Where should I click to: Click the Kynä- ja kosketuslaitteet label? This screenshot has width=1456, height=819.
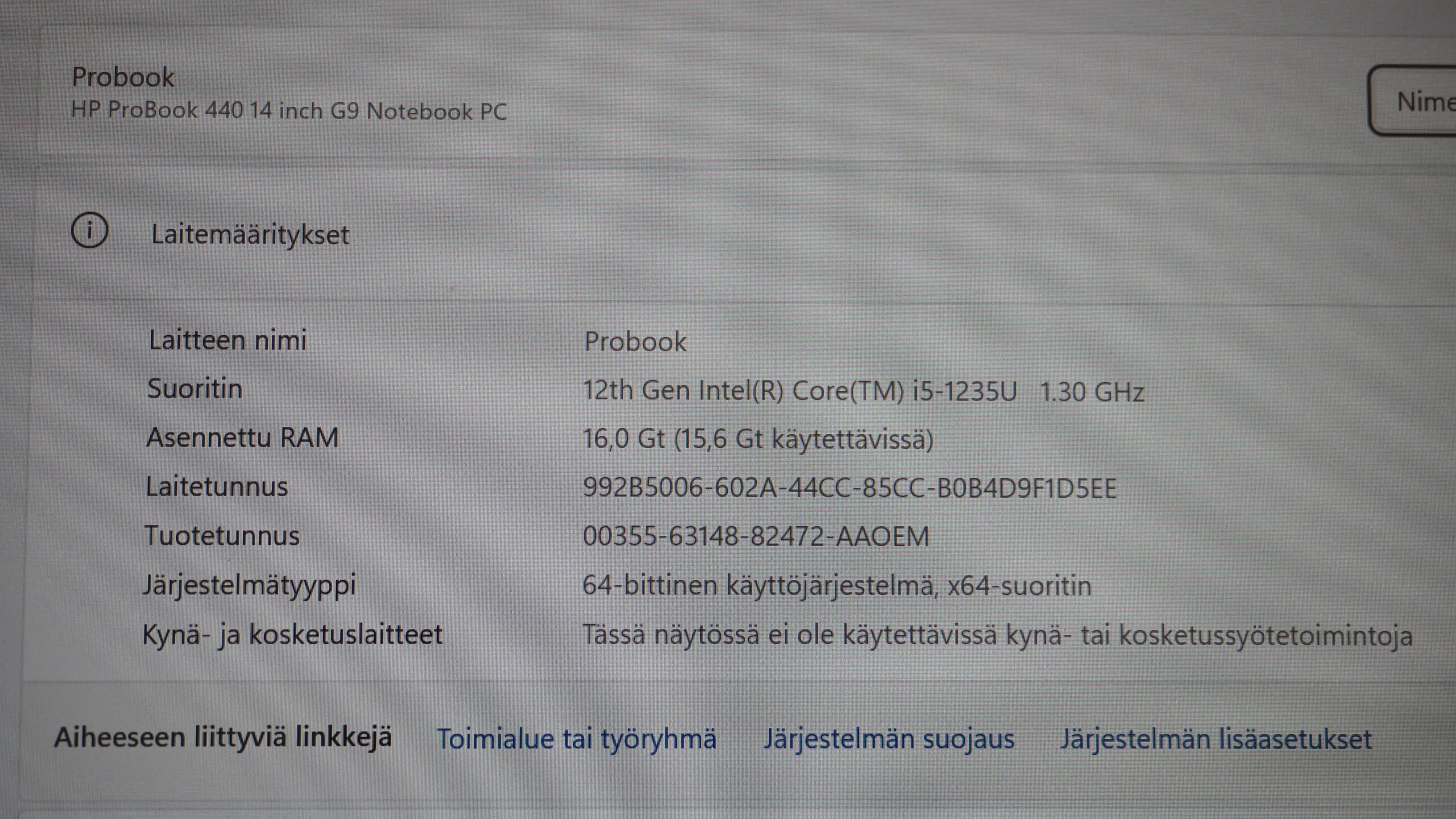292,635
